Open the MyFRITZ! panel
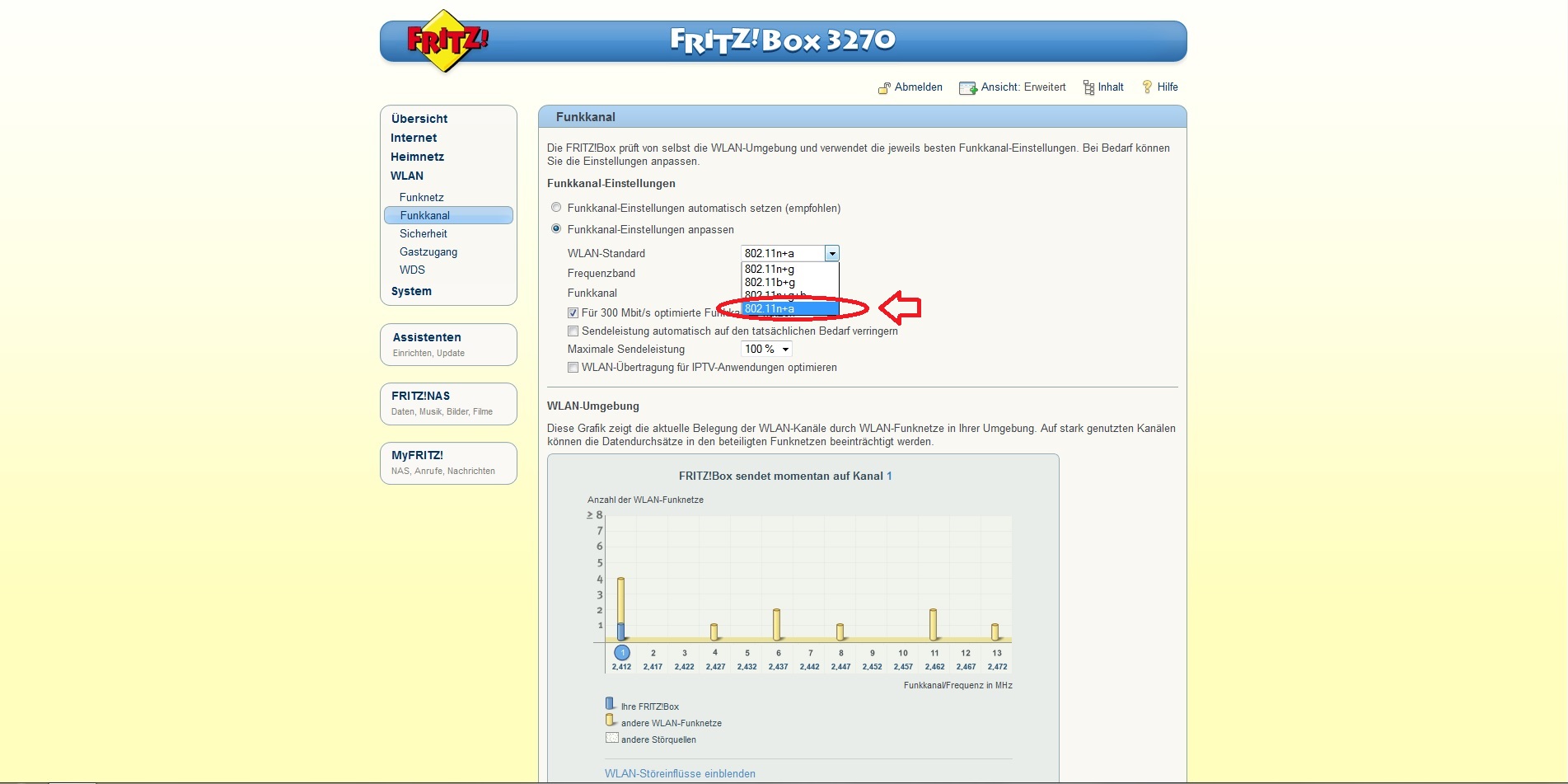This screenshot has width=1568, height=784. pyautogui.click(x=448, y=462)
